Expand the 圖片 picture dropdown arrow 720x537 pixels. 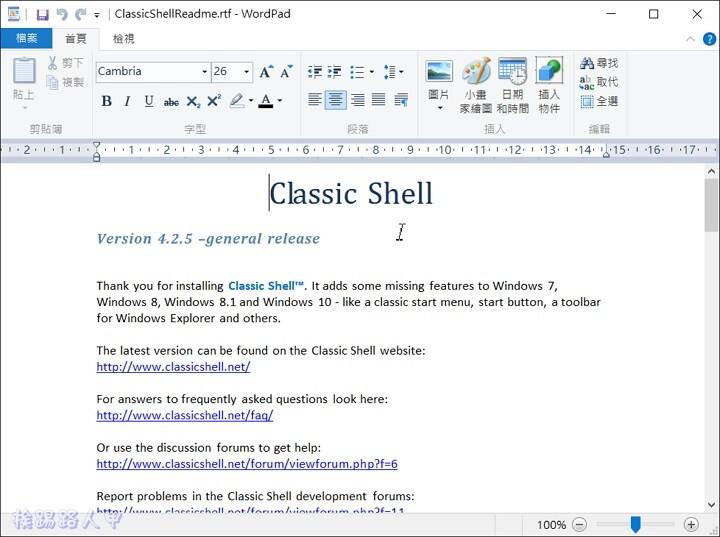(x=440, y=108)
